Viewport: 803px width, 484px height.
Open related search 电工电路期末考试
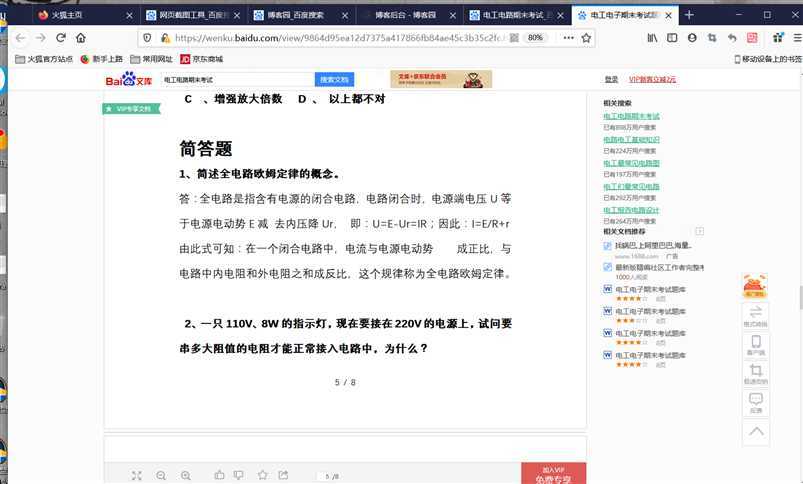tap(631, 116)
